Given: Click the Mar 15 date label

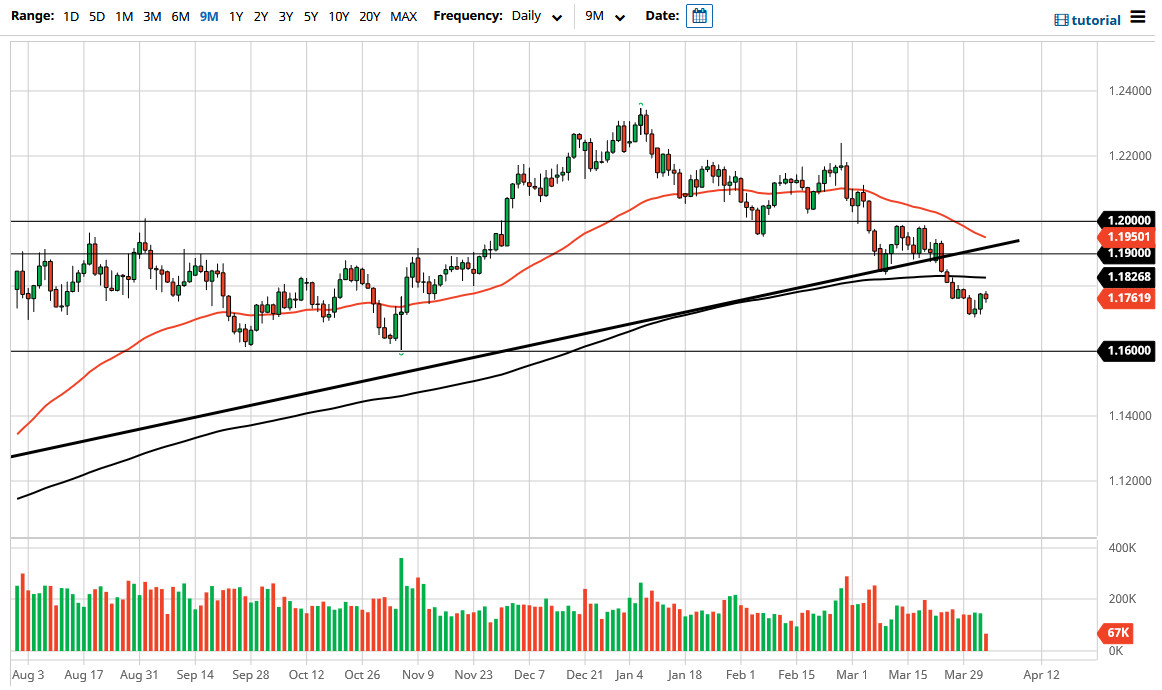Looking at the screenshot, I should click(908, 674).
